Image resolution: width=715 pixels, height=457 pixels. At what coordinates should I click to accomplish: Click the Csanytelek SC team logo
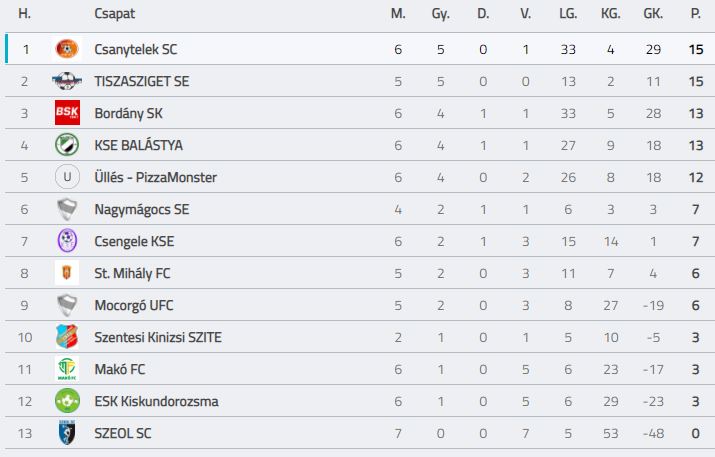click(67, 49)
